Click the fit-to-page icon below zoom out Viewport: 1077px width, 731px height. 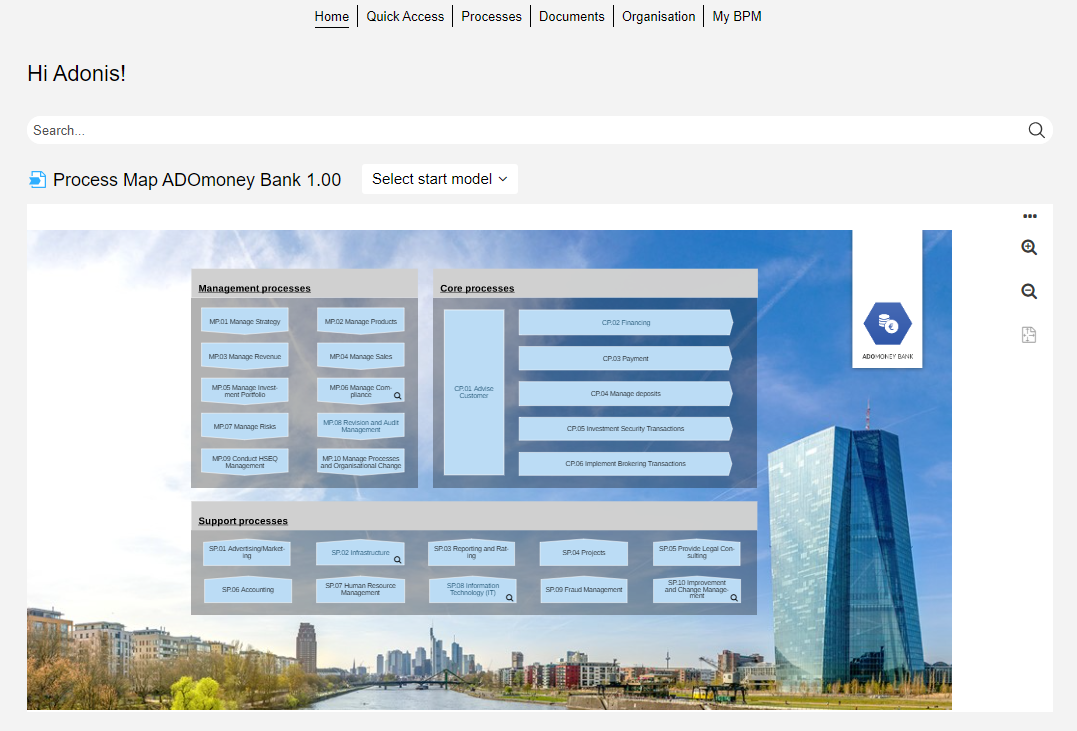pos(1029,335)
